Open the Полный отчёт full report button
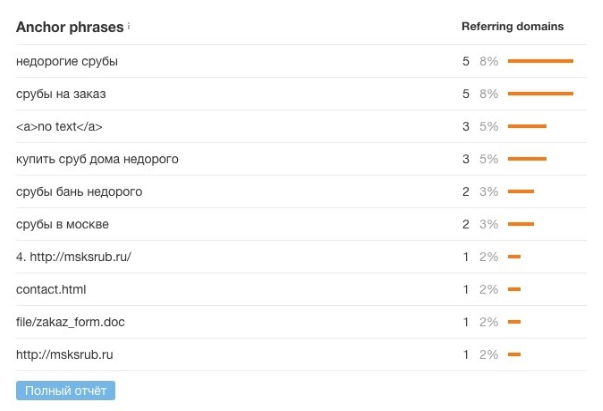 point(66,390)
